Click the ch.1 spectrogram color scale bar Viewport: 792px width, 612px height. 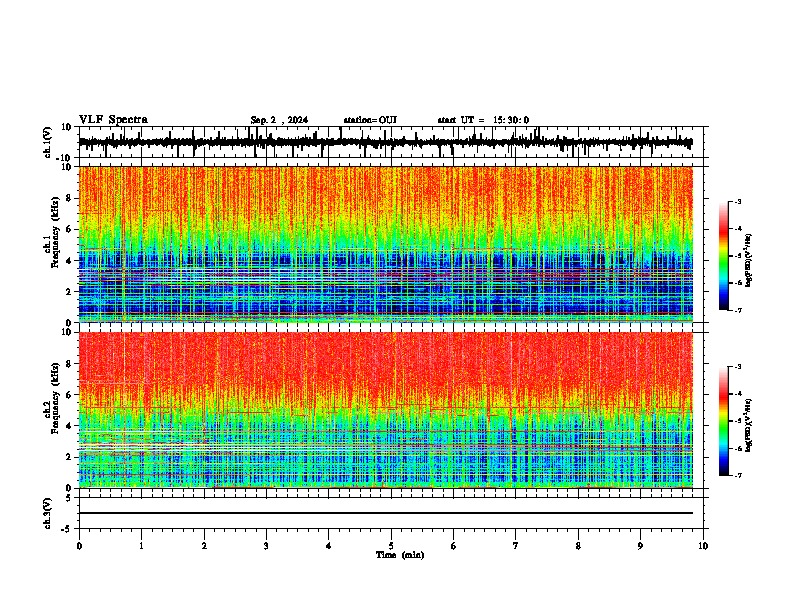tap(723, 256)
